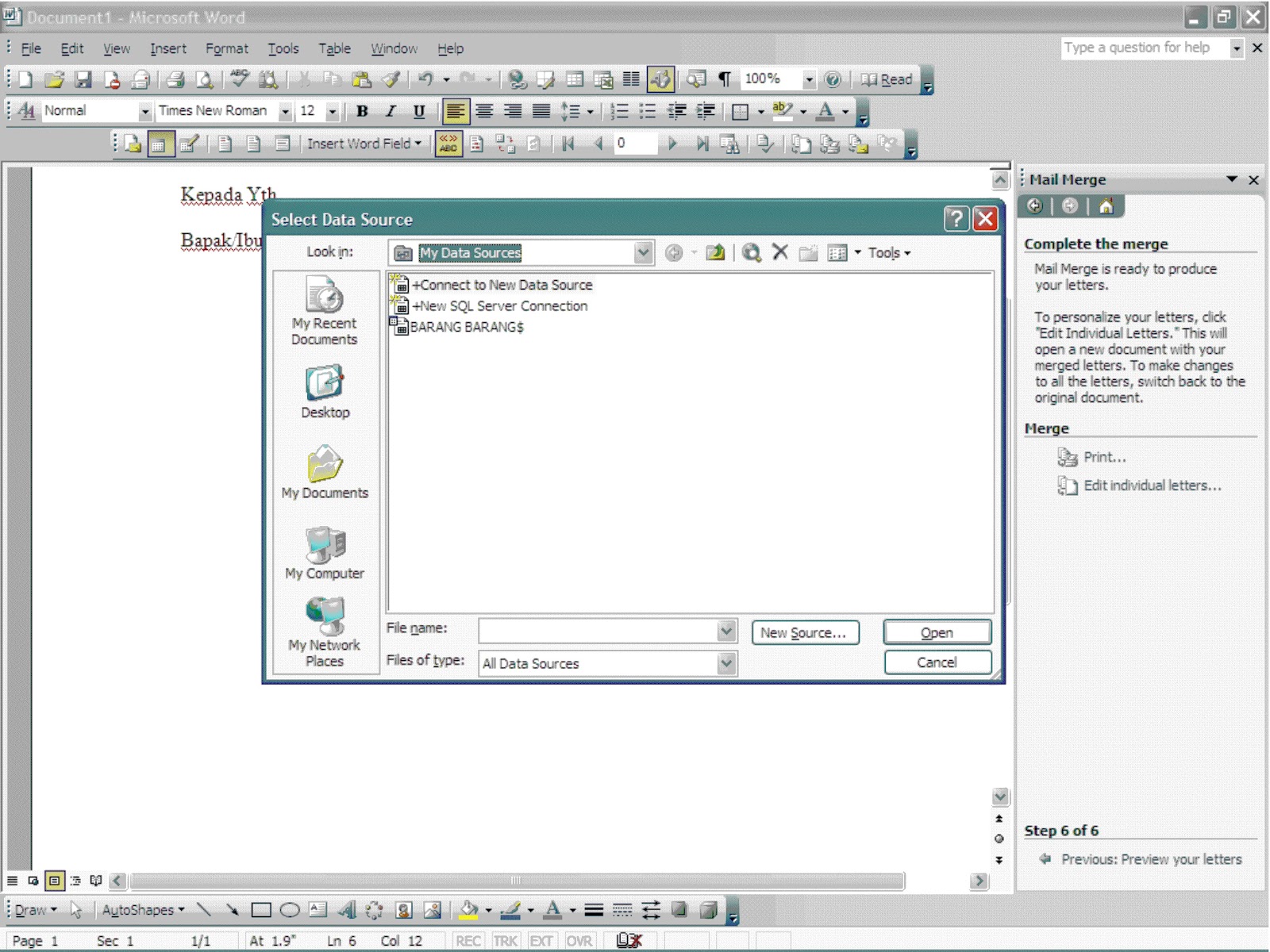This screenshot has height=952, width=1270.
Task: Go up one folder level in dialog
Action: pos(715,253)
